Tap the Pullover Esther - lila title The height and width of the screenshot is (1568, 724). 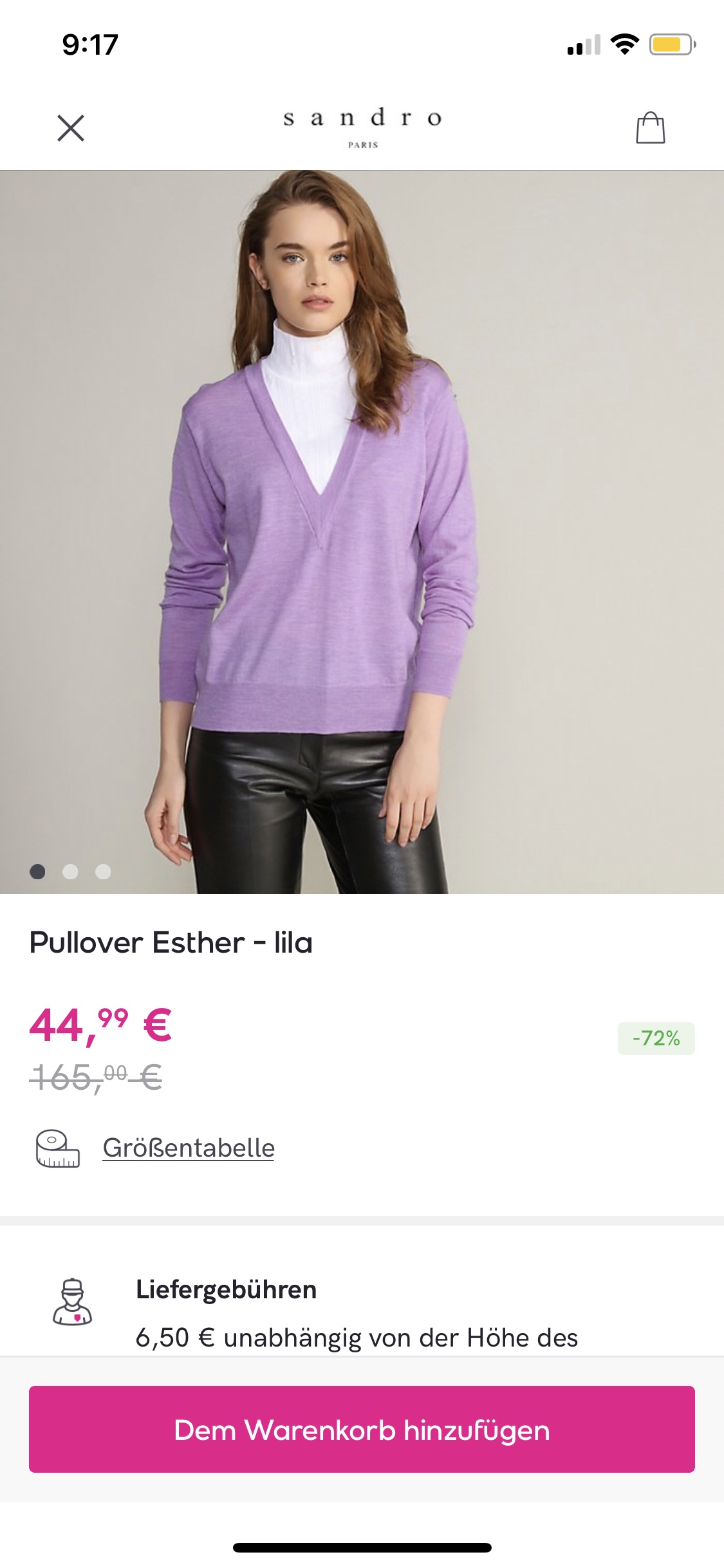[x=171, y=943]
